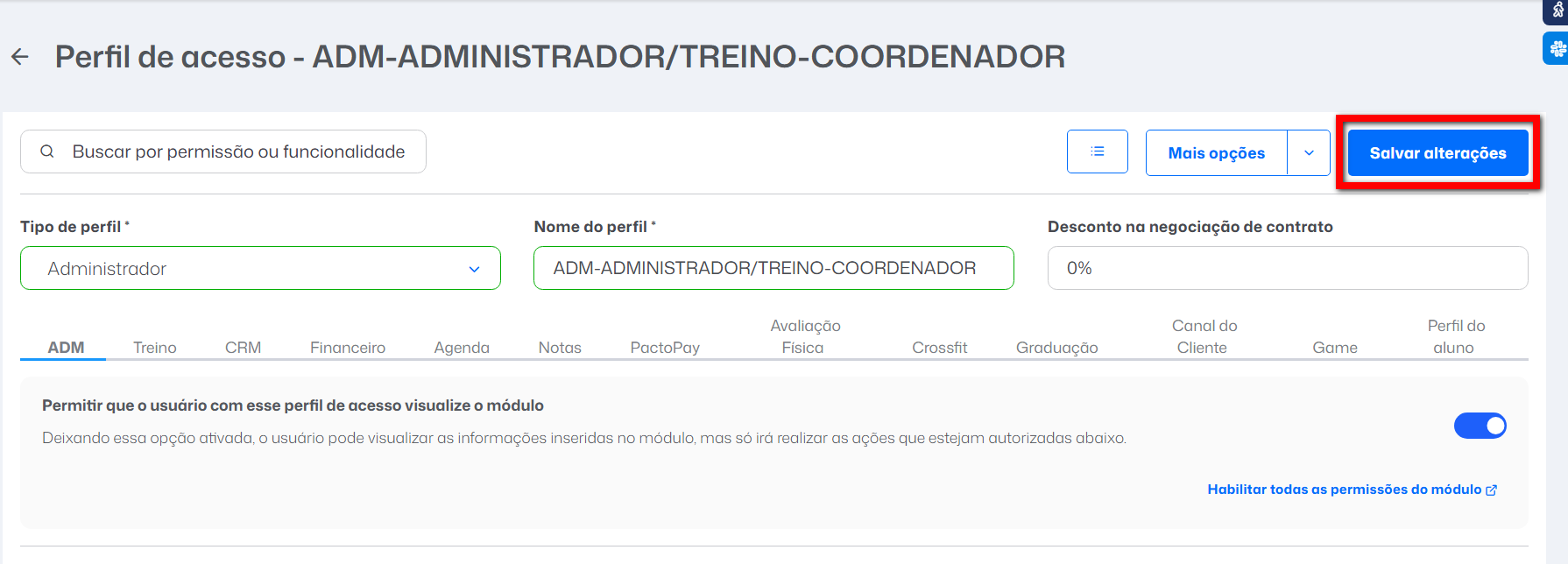Click Habilitar todas as permissões do módulo

coord(1344,490)
